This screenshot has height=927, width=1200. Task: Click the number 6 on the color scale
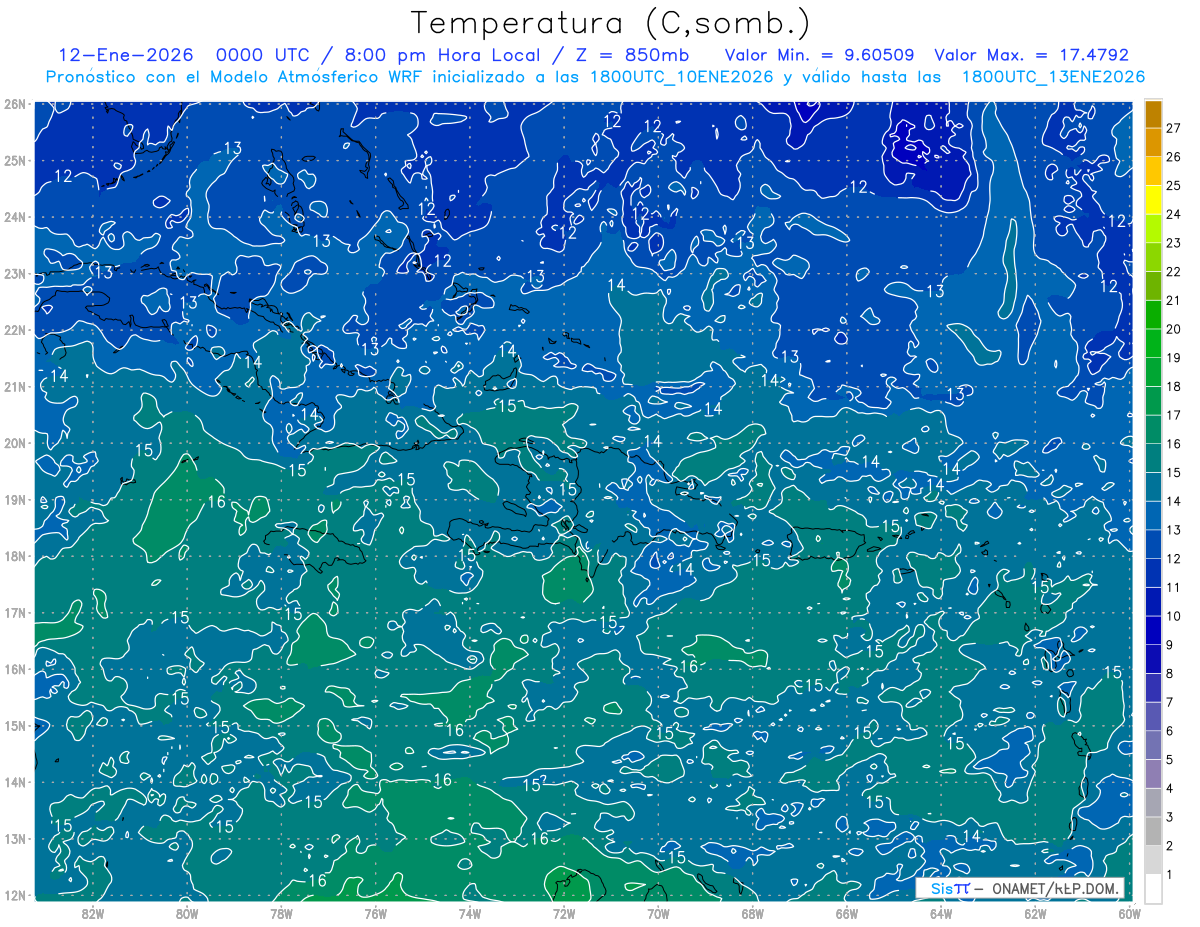[x=1170, y=731]
